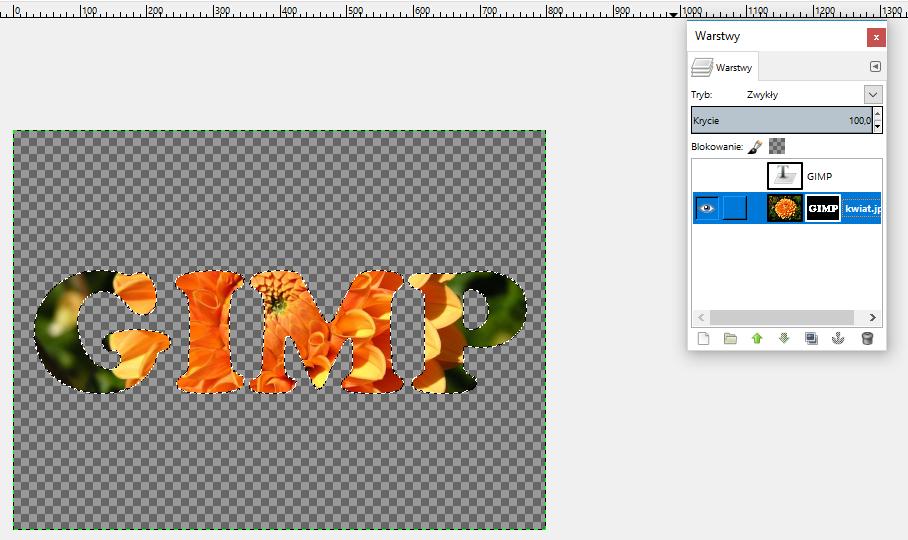Raise the layer with green up arrow

[x=757, y=339]
